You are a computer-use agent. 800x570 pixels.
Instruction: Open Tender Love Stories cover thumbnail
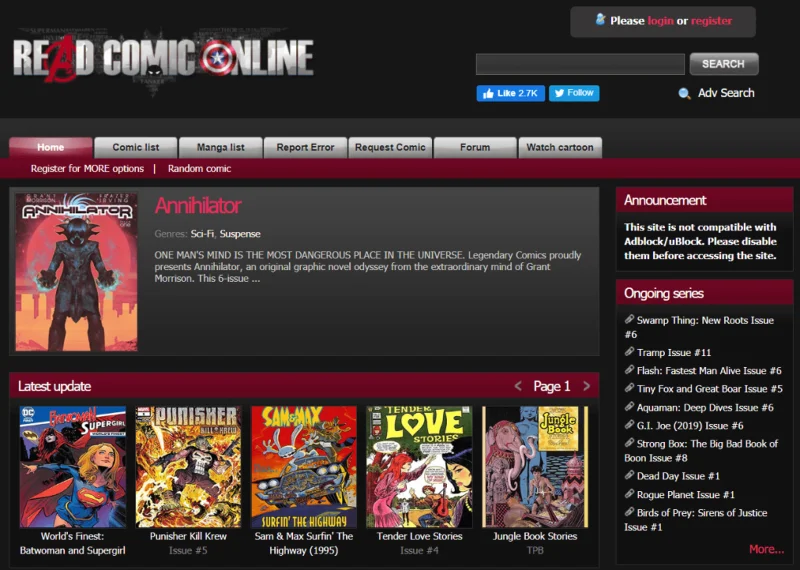pos(419,466)
